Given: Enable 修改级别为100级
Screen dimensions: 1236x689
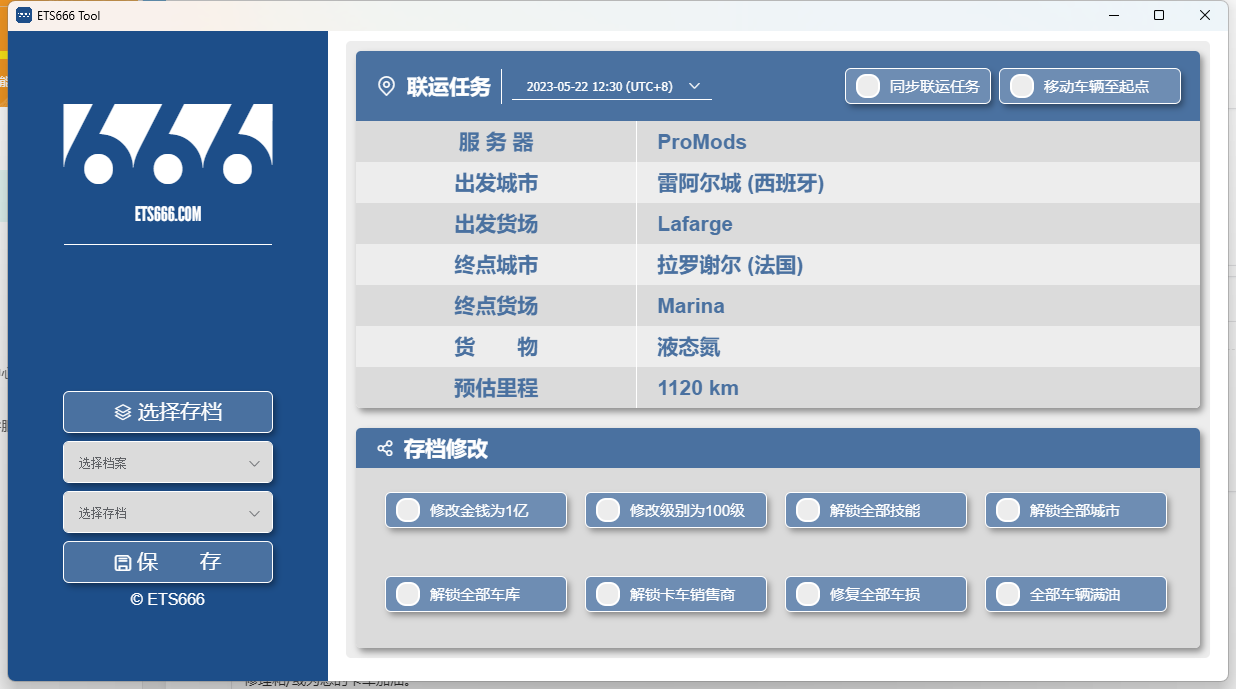Looking at the screenshot, I should click(x=676, y=510).
